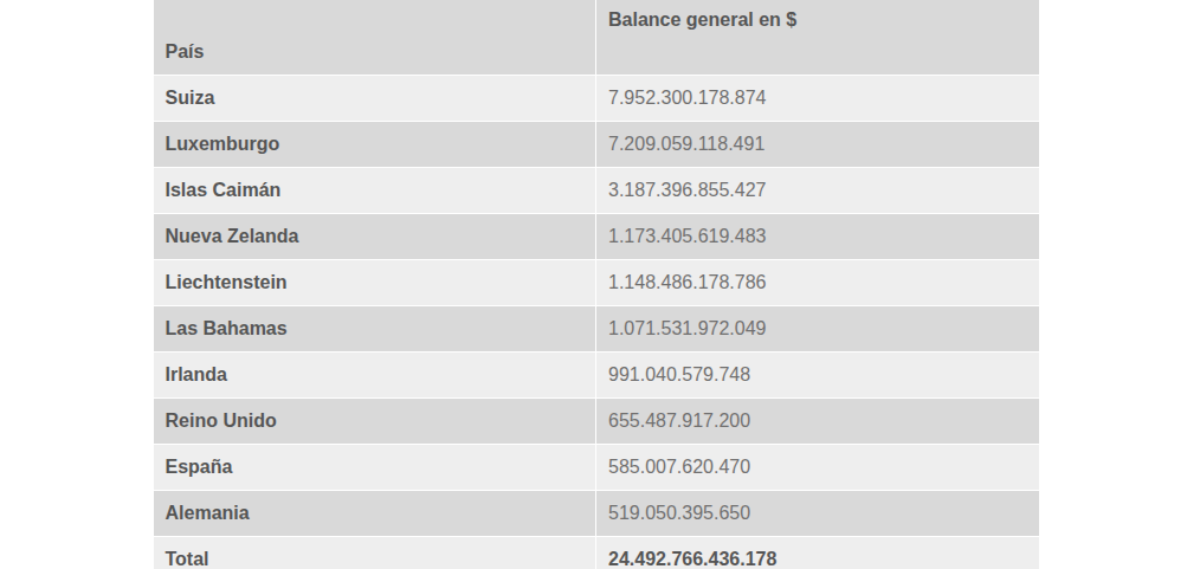Click the Islas Caimán balance 3.187.396.855.427
The image size is (1200, 569).
(687, 190)
